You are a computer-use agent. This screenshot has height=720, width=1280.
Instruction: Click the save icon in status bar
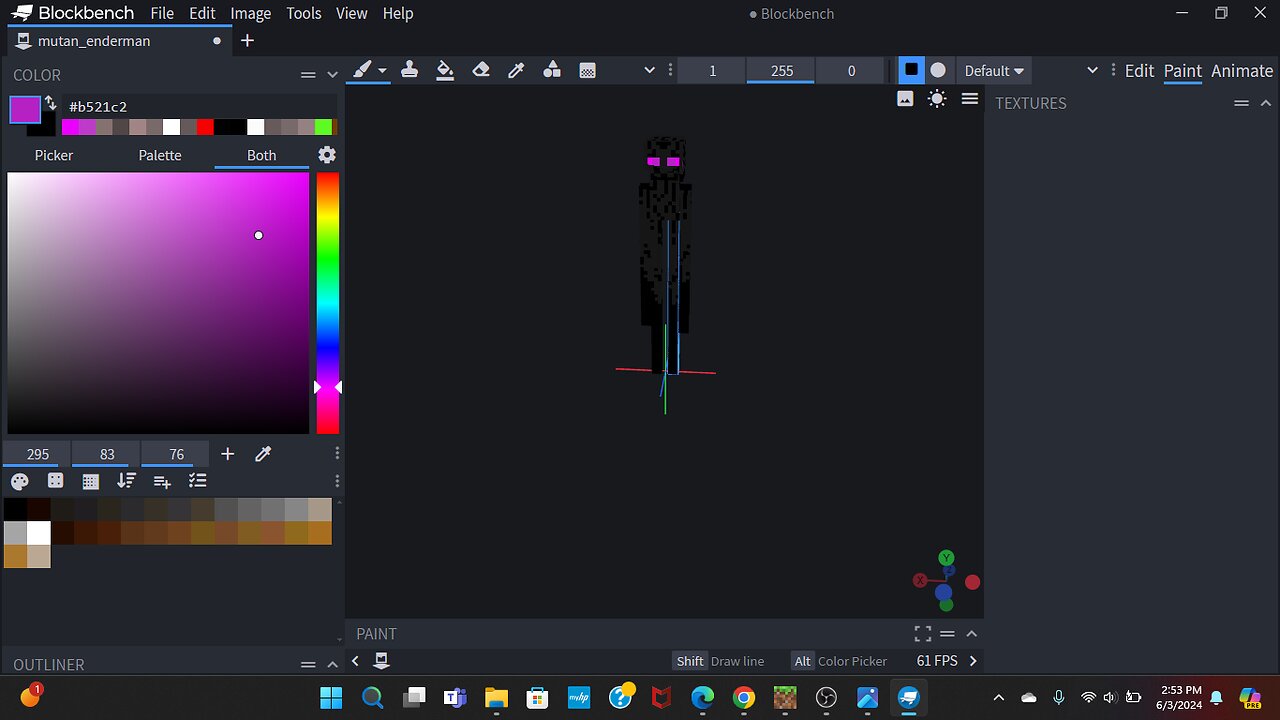tap(381, 660)
